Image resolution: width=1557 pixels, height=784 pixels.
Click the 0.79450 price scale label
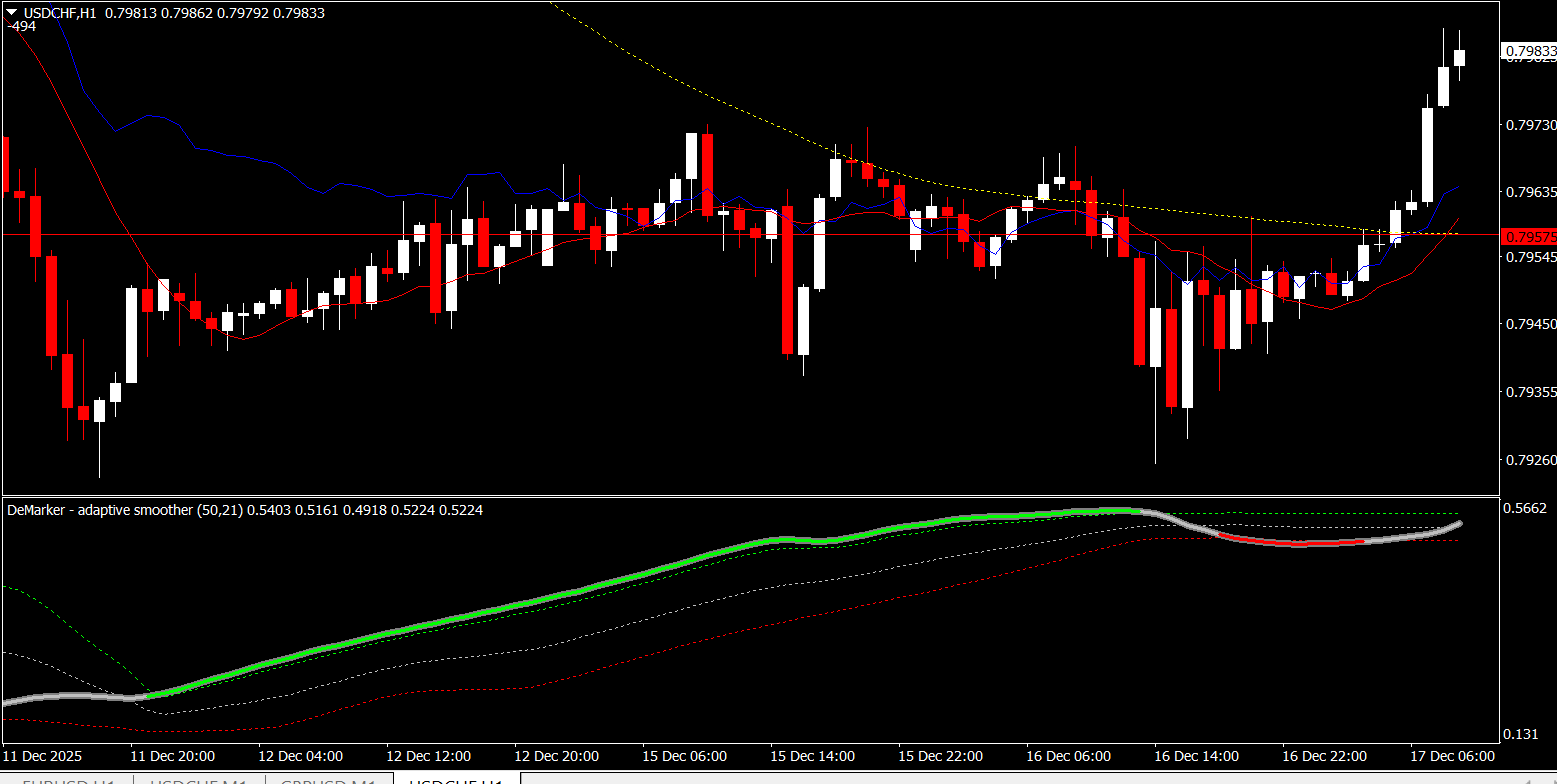pos(1530,324)
